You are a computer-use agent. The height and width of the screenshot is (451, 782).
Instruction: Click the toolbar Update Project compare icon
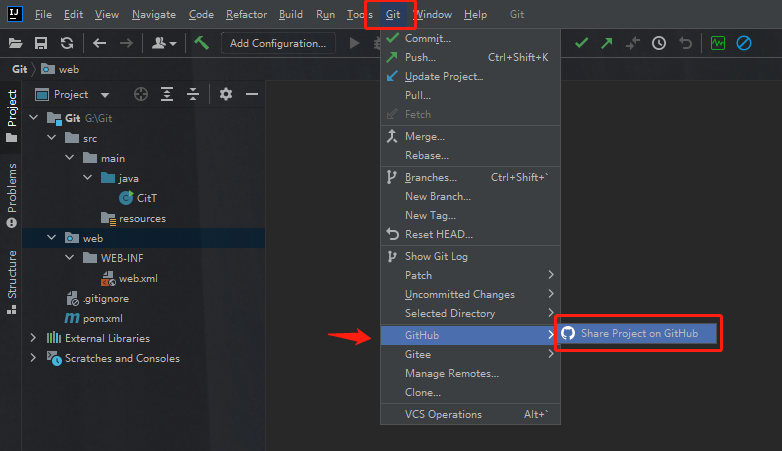(x=632, y=43)
